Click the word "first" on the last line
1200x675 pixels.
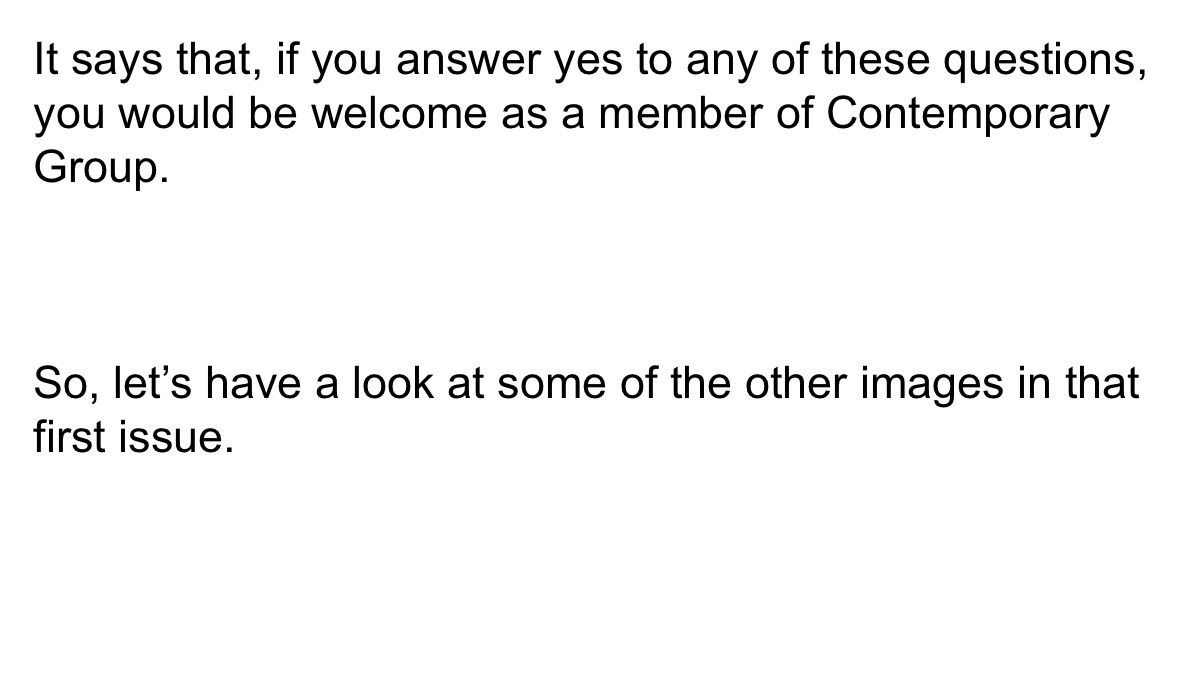pyautogui.click(x=70, y=437)
